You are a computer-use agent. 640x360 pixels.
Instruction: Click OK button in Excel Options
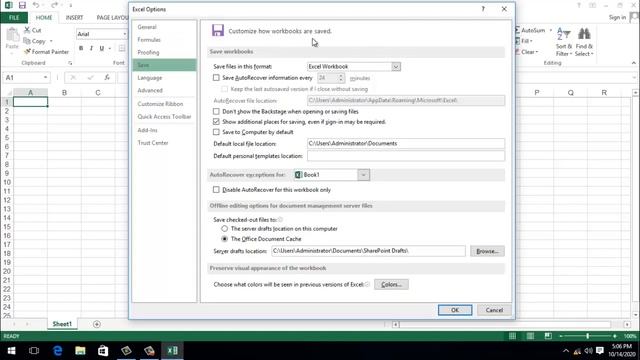(x=455, y=310)
